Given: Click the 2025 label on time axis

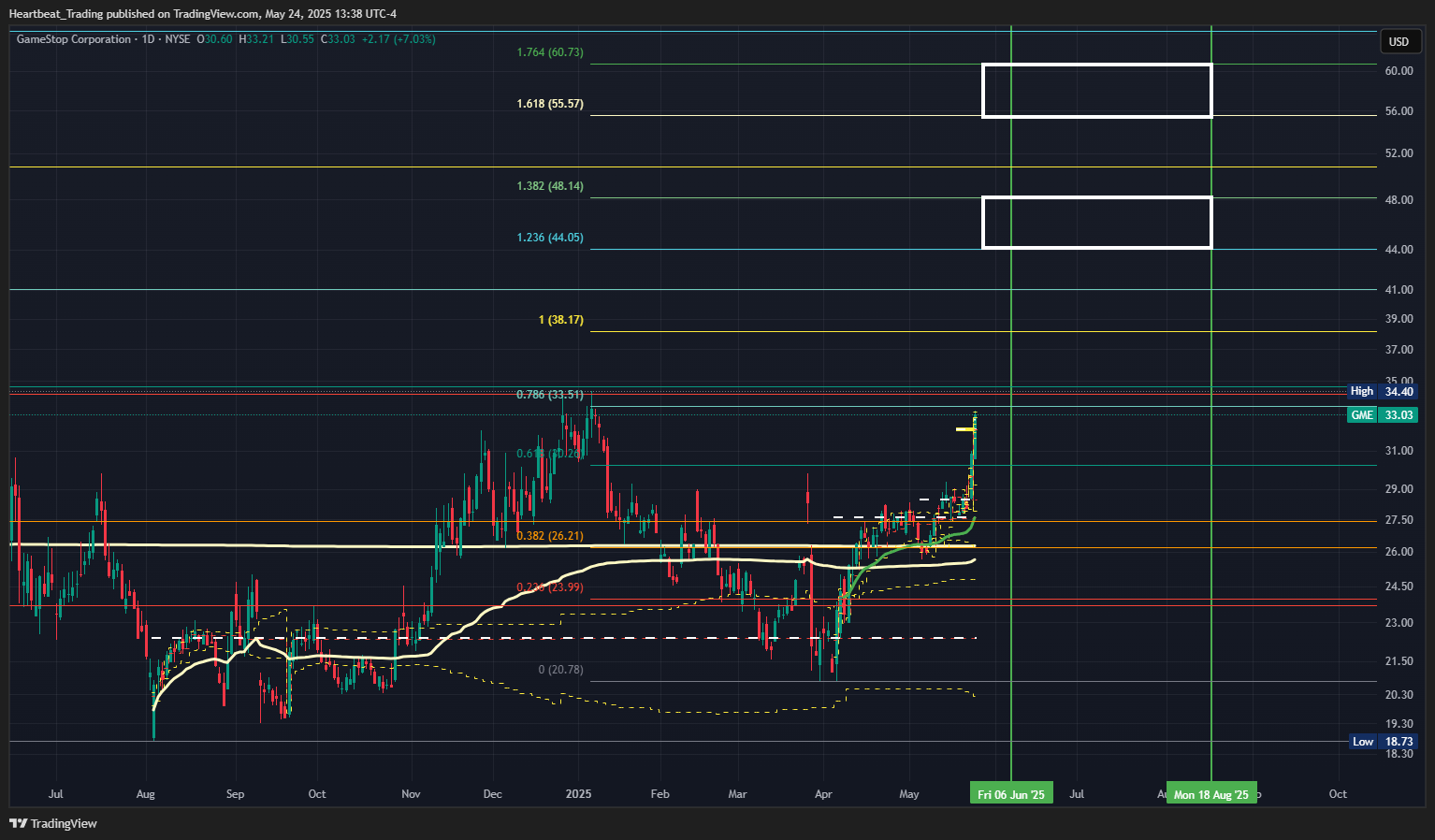Looking at the screenshot, I should pos(579,794).
